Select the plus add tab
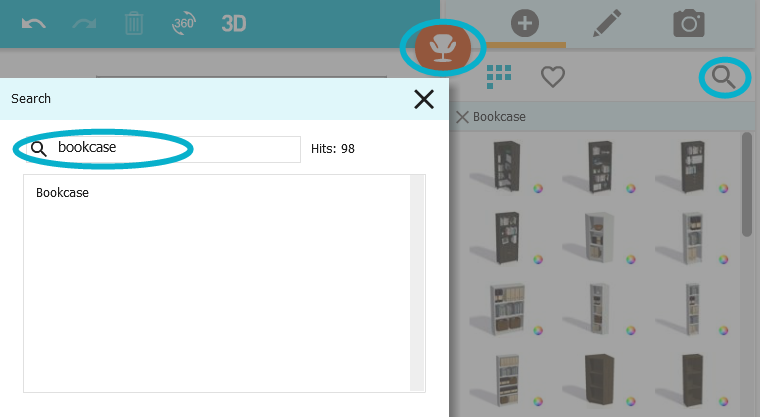 point(525,23)
